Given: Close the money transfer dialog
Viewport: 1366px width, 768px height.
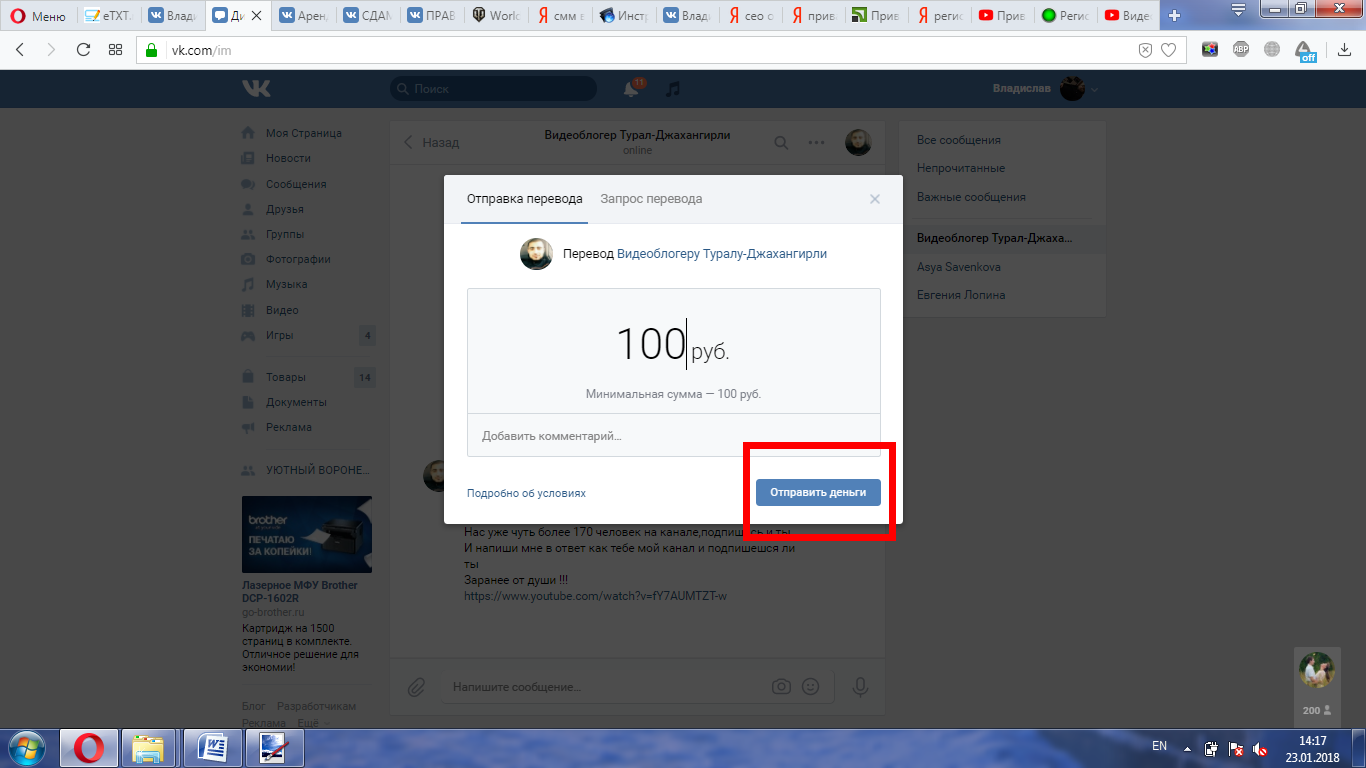Looking at the screenshot, I should [x=875, y=199].
